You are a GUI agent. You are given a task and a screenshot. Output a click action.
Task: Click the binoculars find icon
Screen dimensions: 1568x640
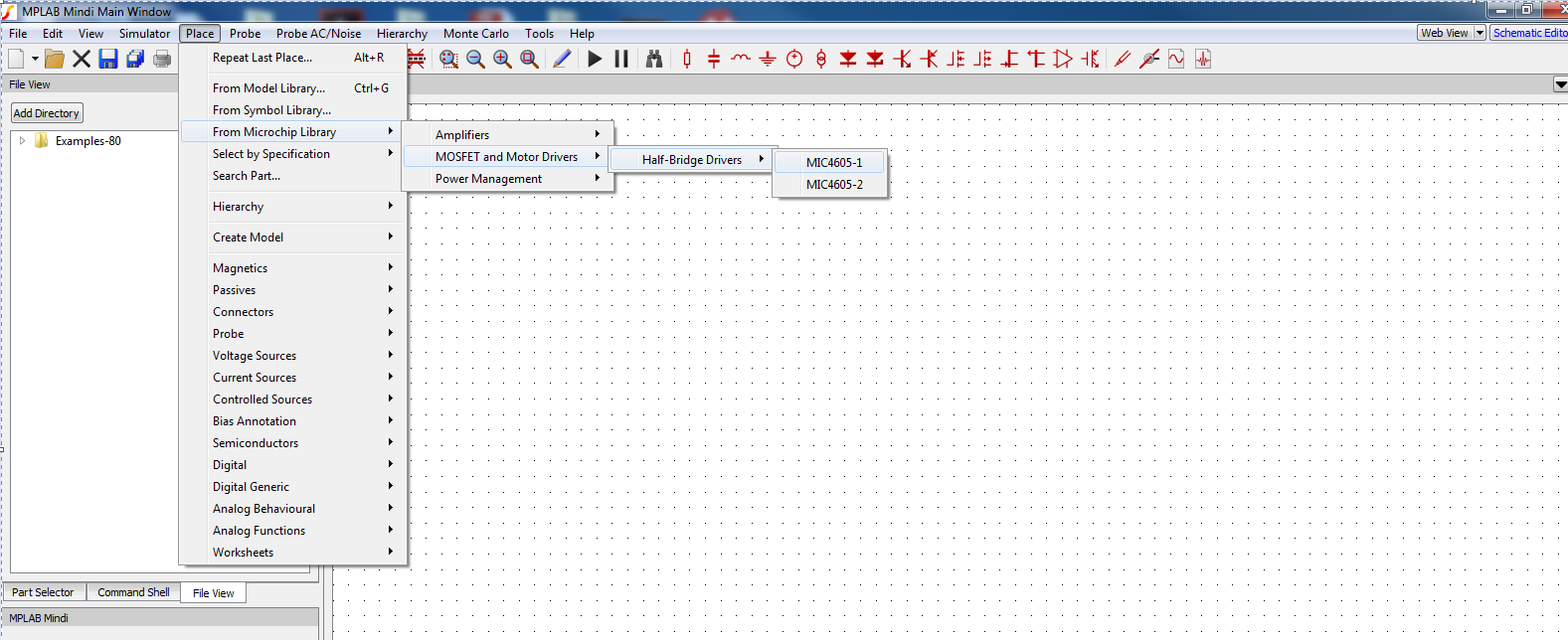(x=654, y=59)
